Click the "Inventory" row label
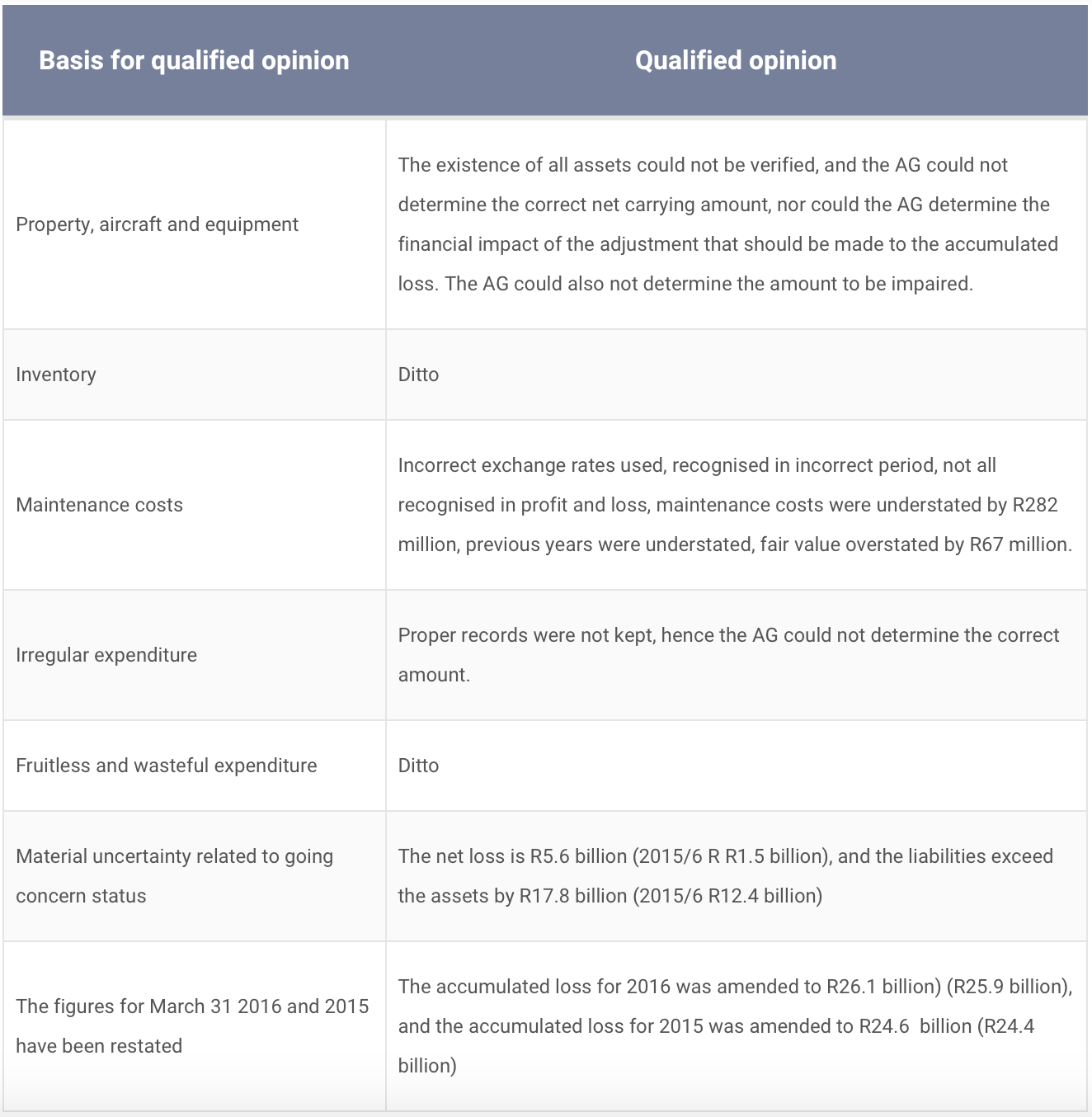Image resolution: width=1092 pixels, height=1117 pixels. [56, 375]
